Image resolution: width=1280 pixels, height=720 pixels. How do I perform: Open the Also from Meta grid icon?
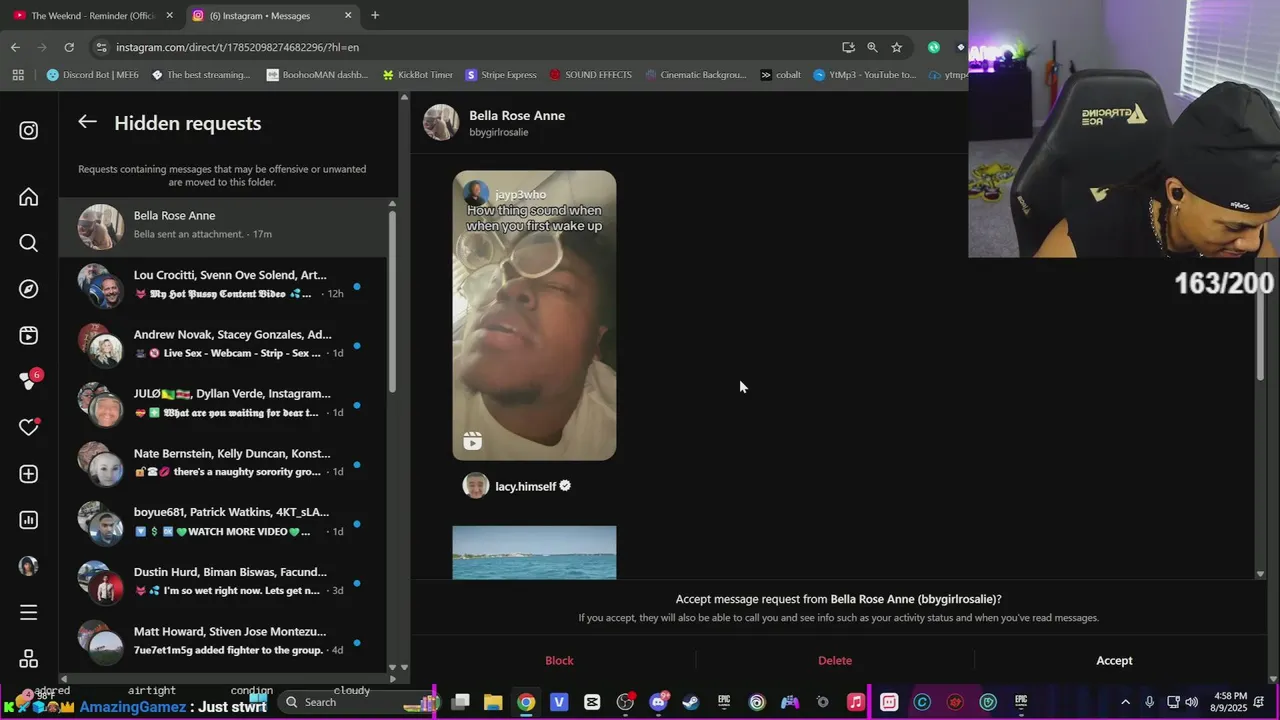(x=29, y=659)
